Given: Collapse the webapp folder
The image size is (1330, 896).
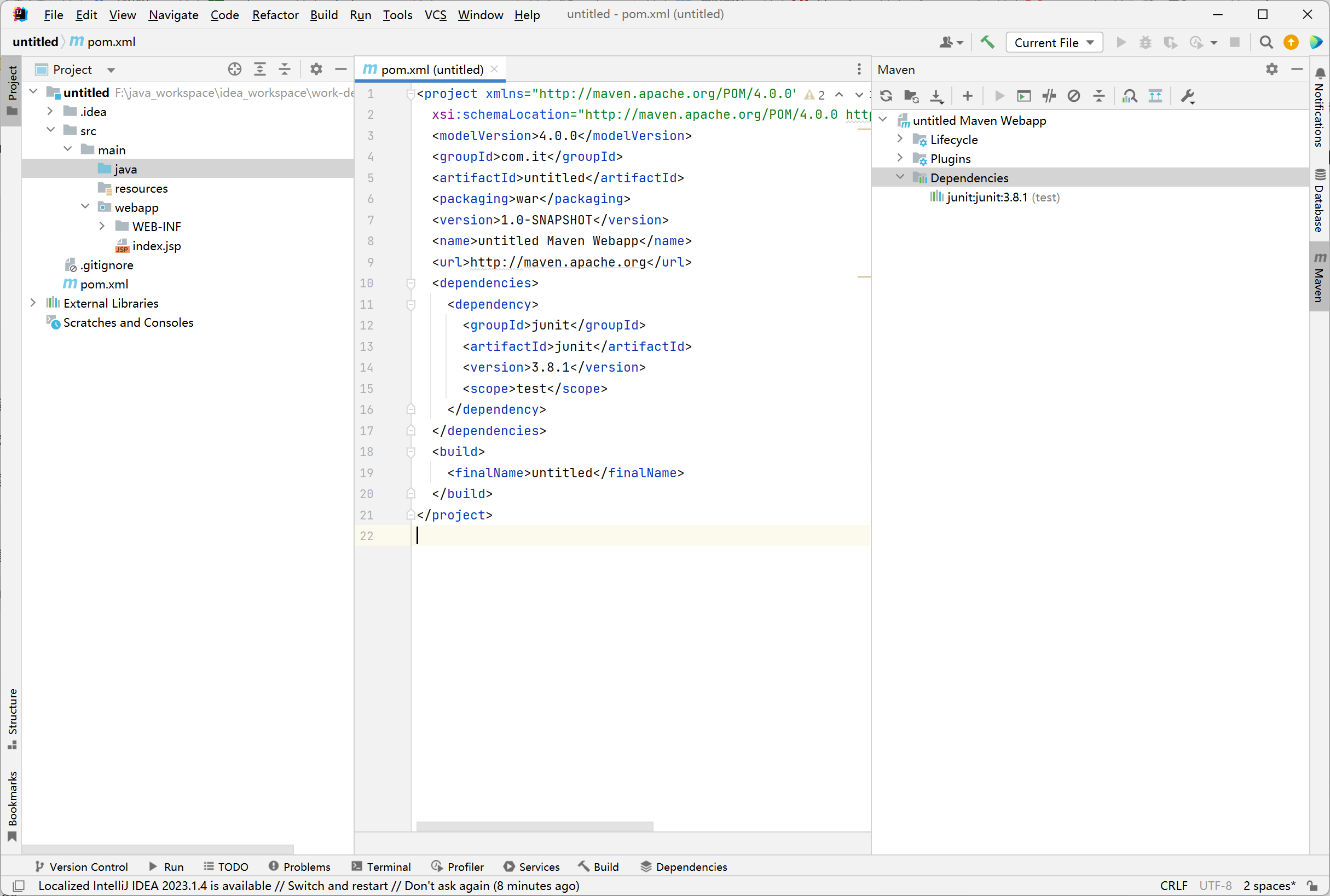Looking at the screenshot, I should click(85, 206).
